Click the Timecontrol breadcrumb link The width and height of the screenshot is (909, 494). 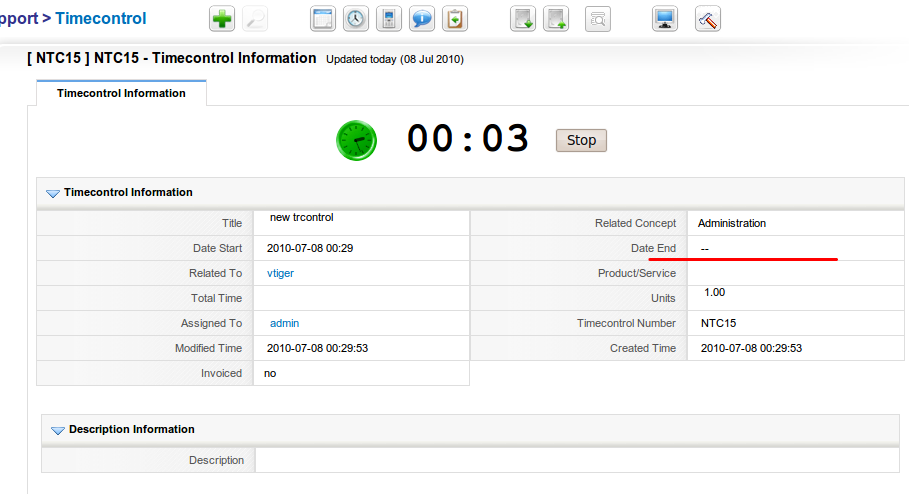[100, 18]
